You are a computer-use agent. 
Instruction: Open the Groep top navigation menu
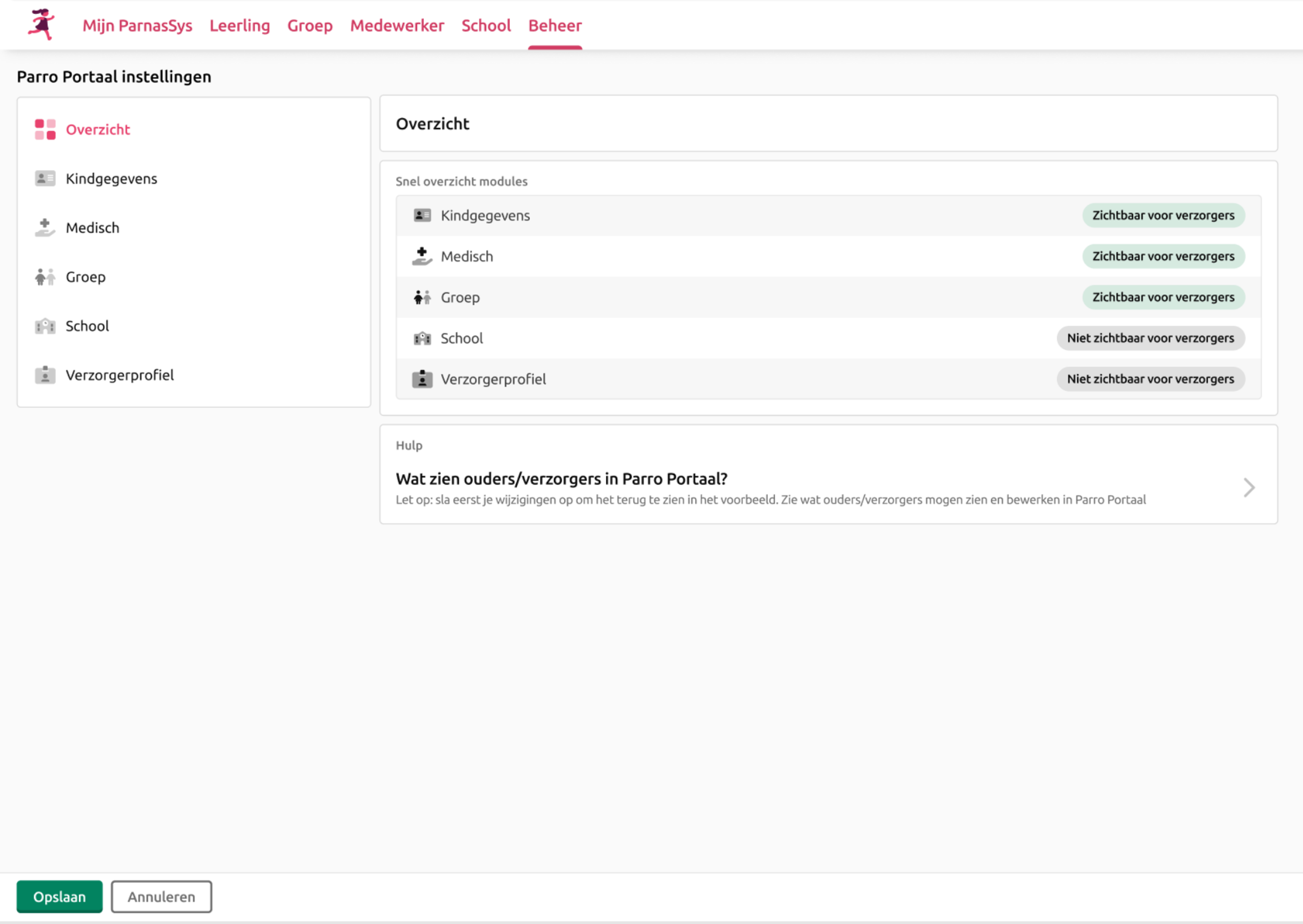click(x=310, y=25)
